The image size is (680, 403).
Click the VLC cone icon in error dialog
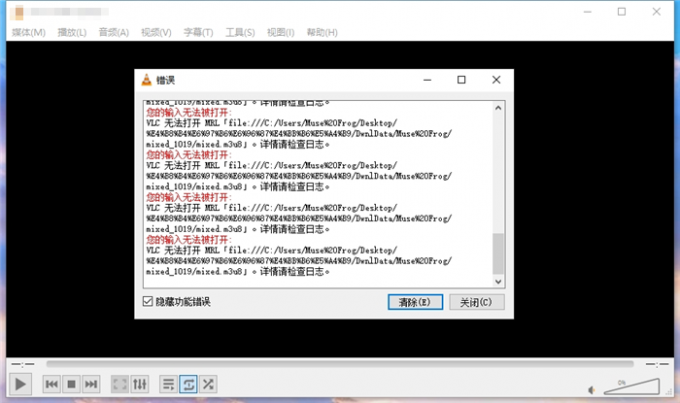click(x=147, y=80)
